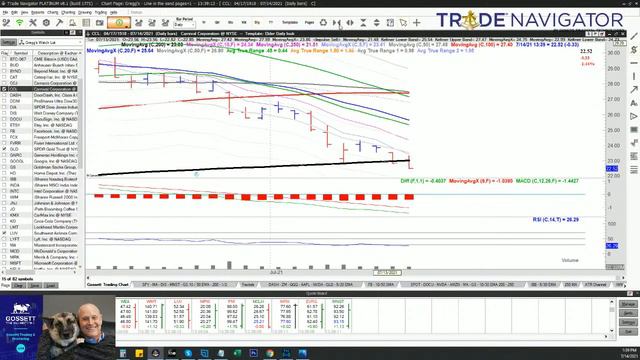The height and width of the screenshot is (360, 640).
Task: Open the View menu
Action: coord(24,13)
